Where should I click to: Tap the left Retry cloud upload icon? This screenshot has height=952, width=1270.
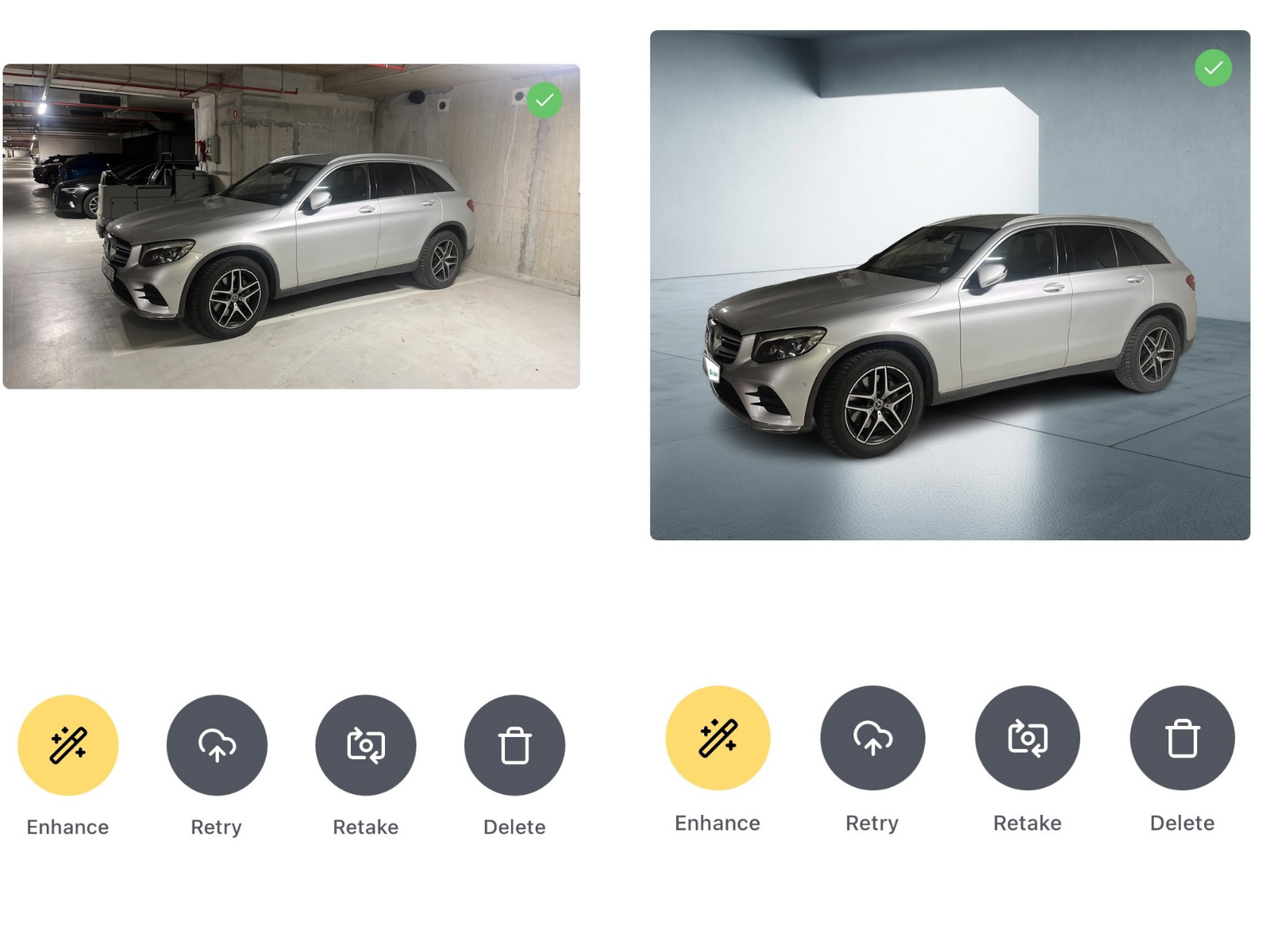coord(217,745)
